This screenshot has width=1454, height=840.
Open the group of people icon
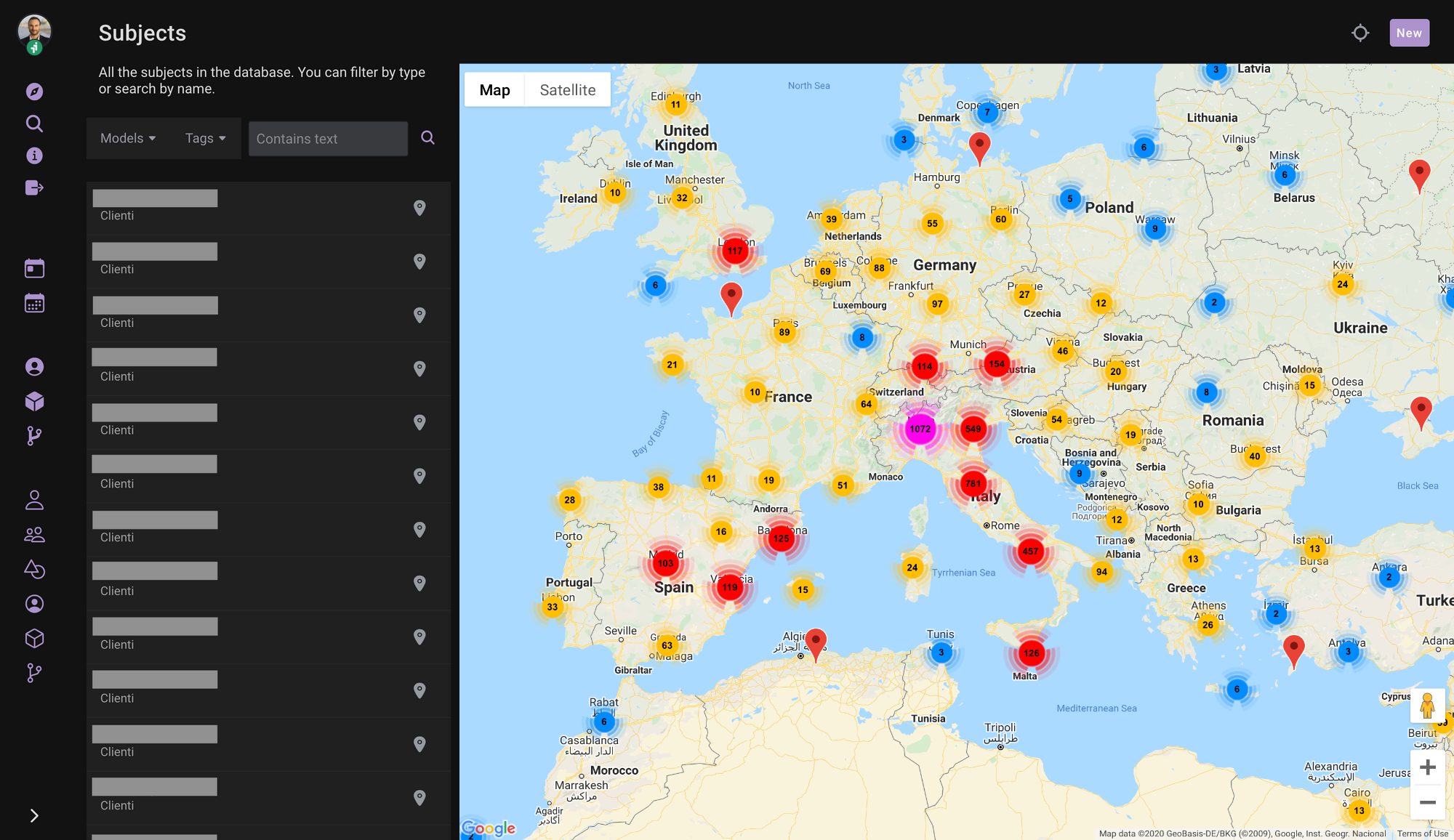tap(34, 535)
